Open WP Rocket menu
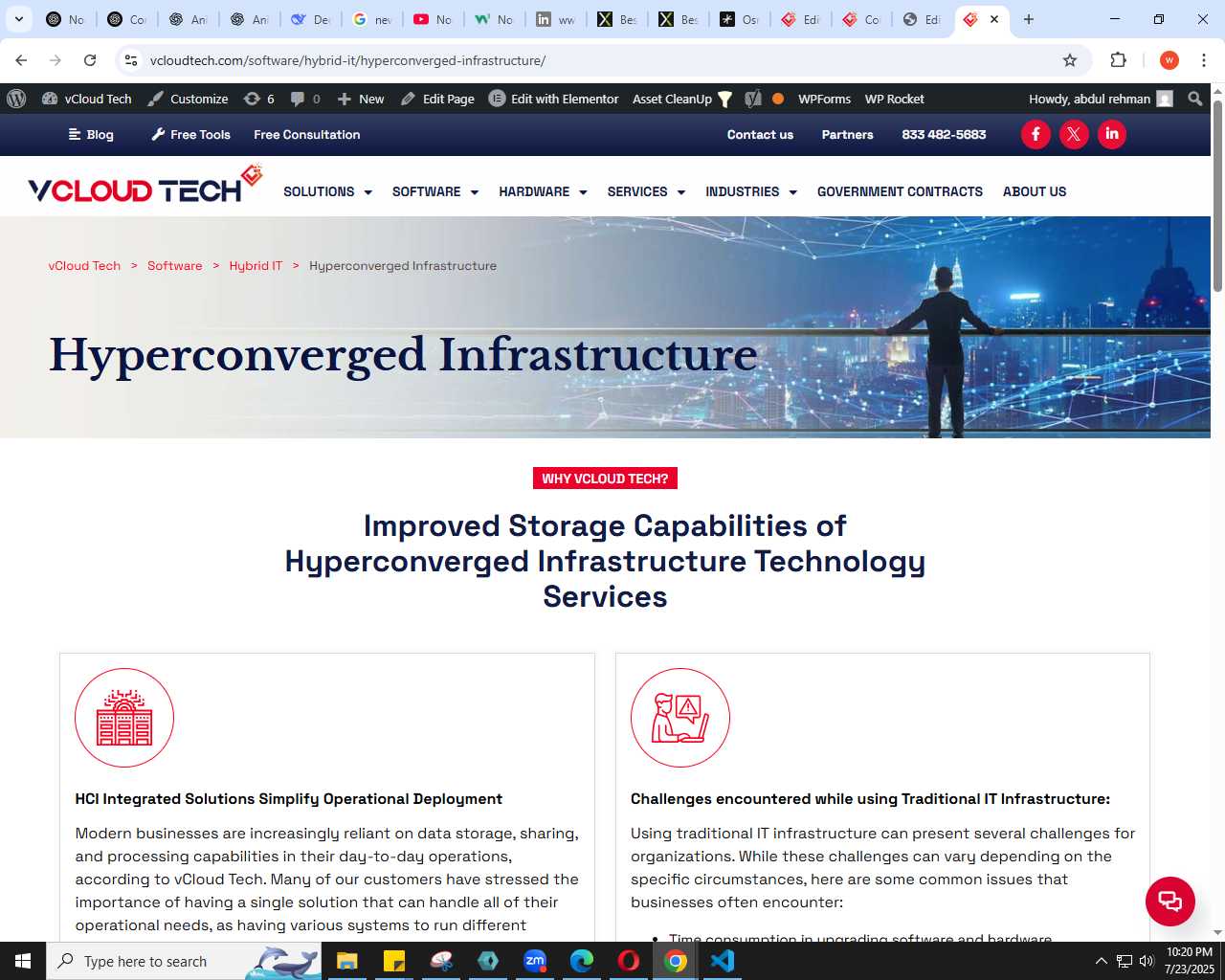This screenshot has width=1225, height=980. (894, 99)
